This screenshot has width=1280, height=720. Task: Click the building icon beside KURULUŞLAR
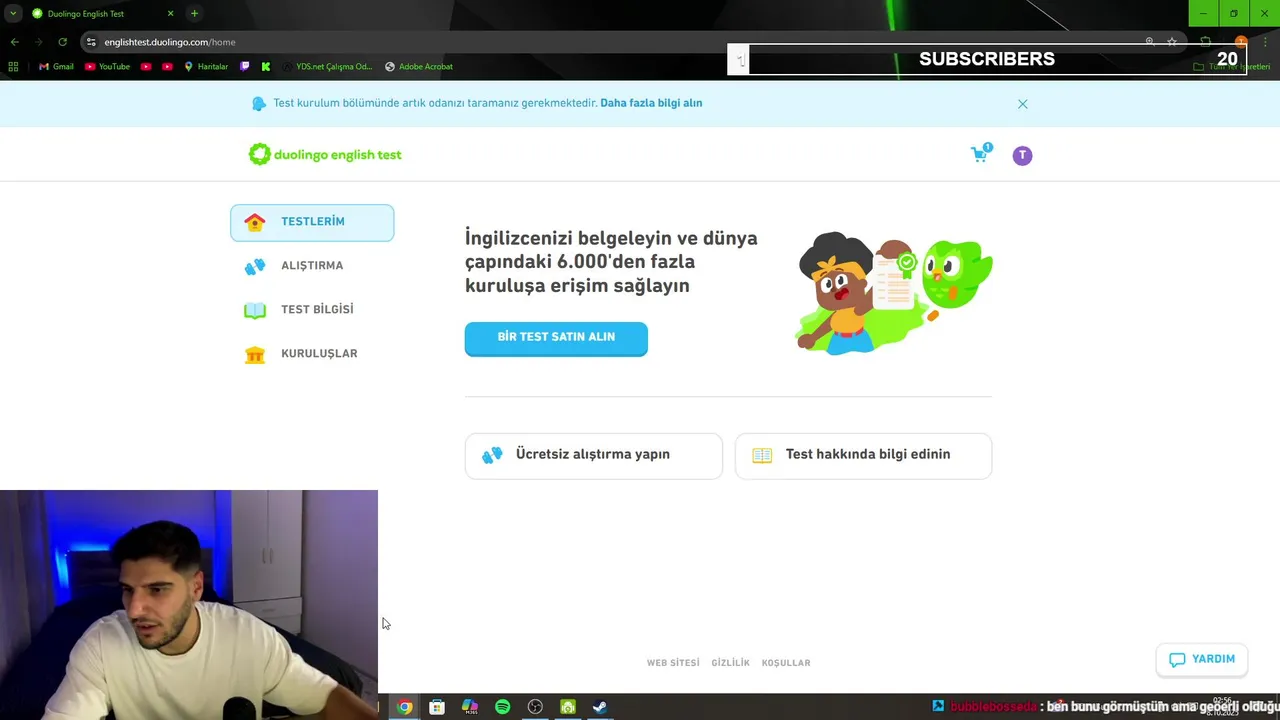(255, 354)
